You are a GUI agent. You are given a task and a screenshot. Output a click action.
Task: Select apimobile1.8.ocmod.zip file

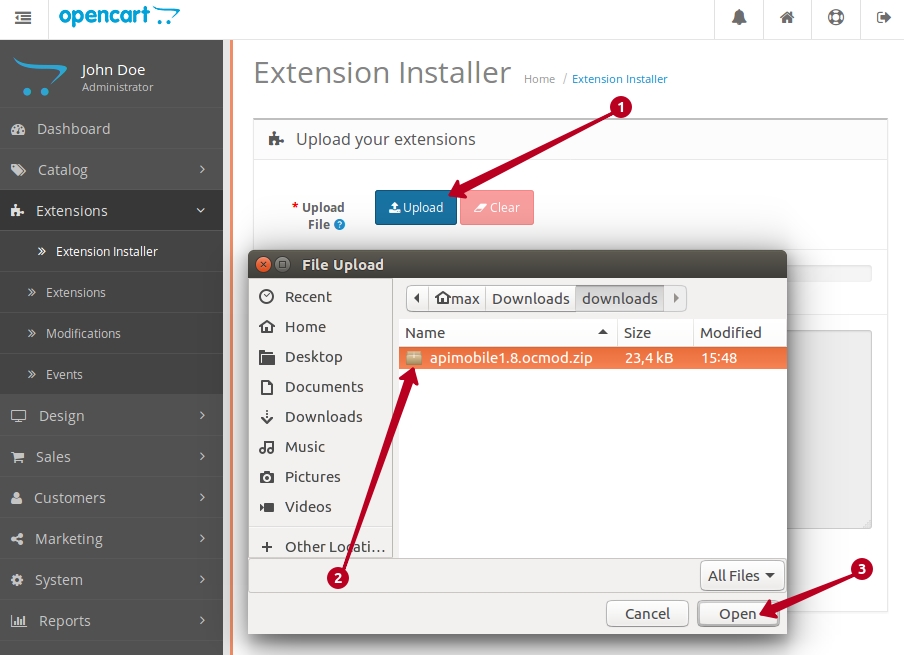[x=511, y=358]
